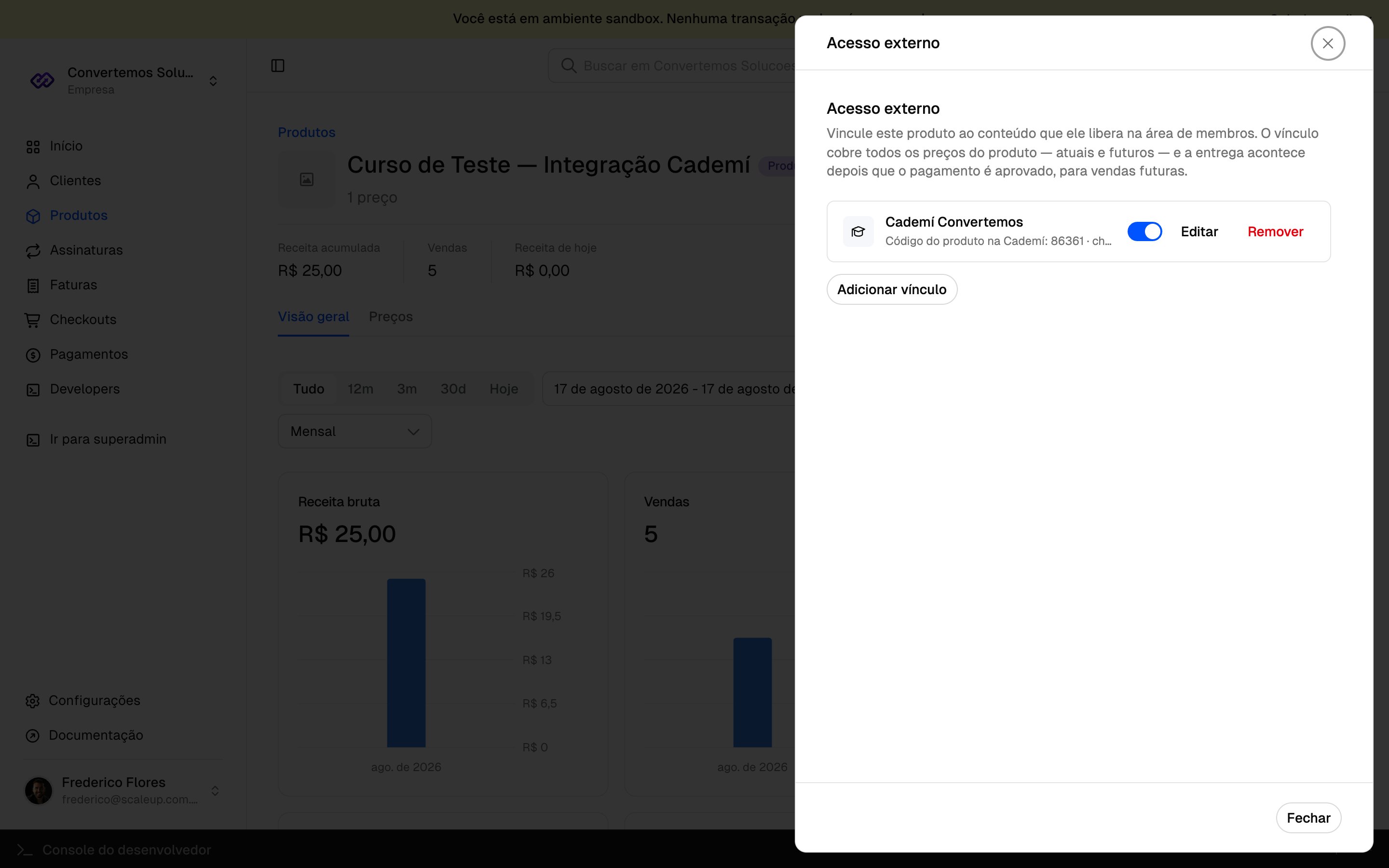Click Frederico Flores avatar

pos(39,790)
